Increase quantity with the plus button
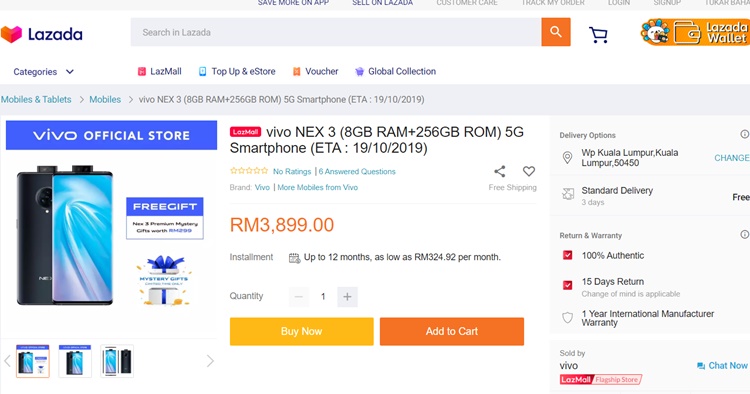Image resolution: width=750 pixels, height=394 pixels. pos(347,296)
